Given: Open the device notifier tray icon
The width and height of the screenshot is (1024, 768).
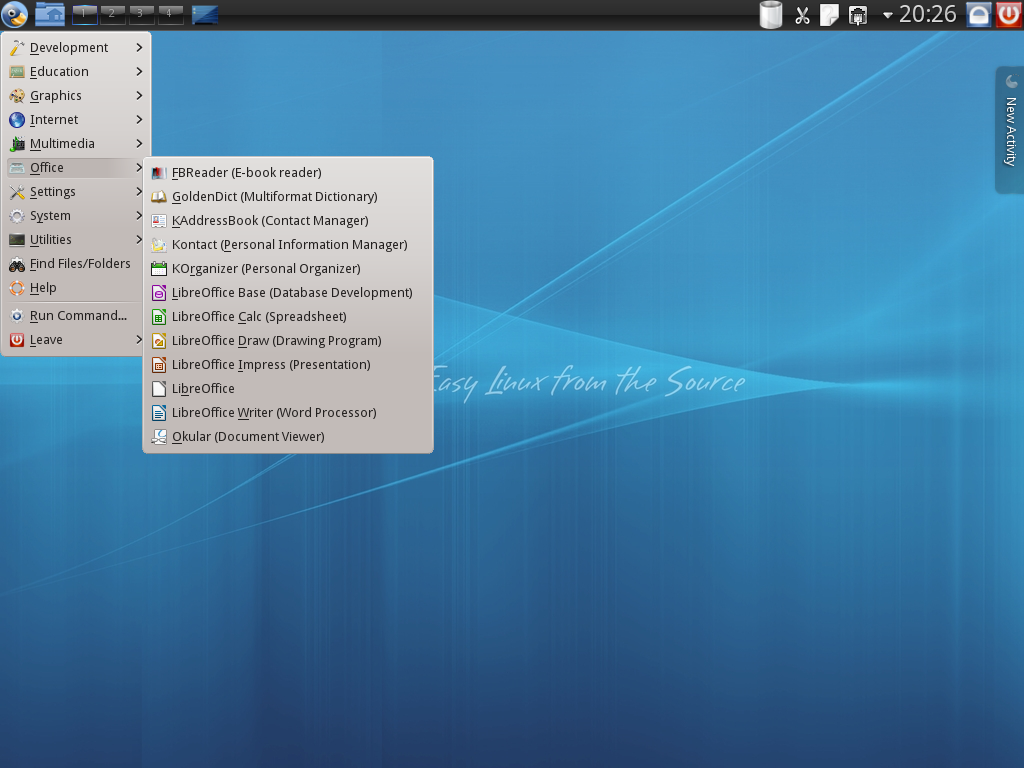Looking at the screenshot, I should 857,15.
